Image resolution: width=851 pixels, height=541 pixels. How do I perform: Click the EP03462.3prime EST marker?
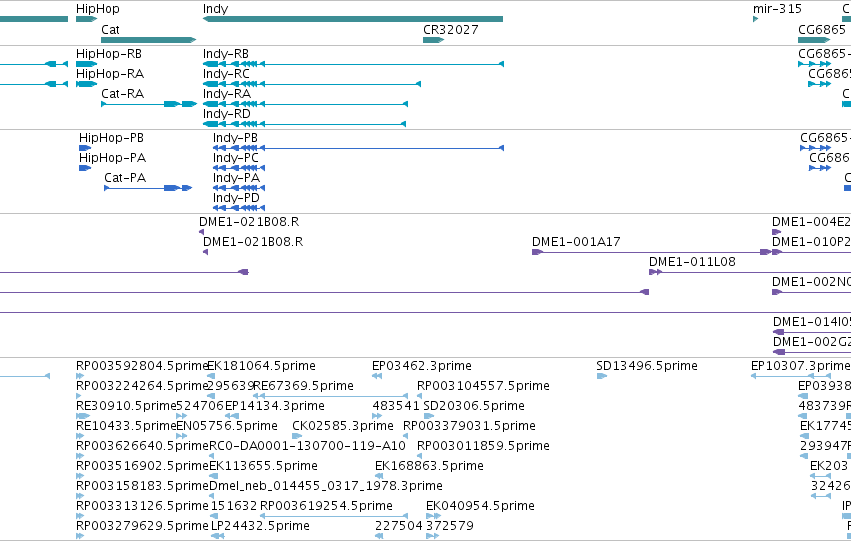coord(377,376)
